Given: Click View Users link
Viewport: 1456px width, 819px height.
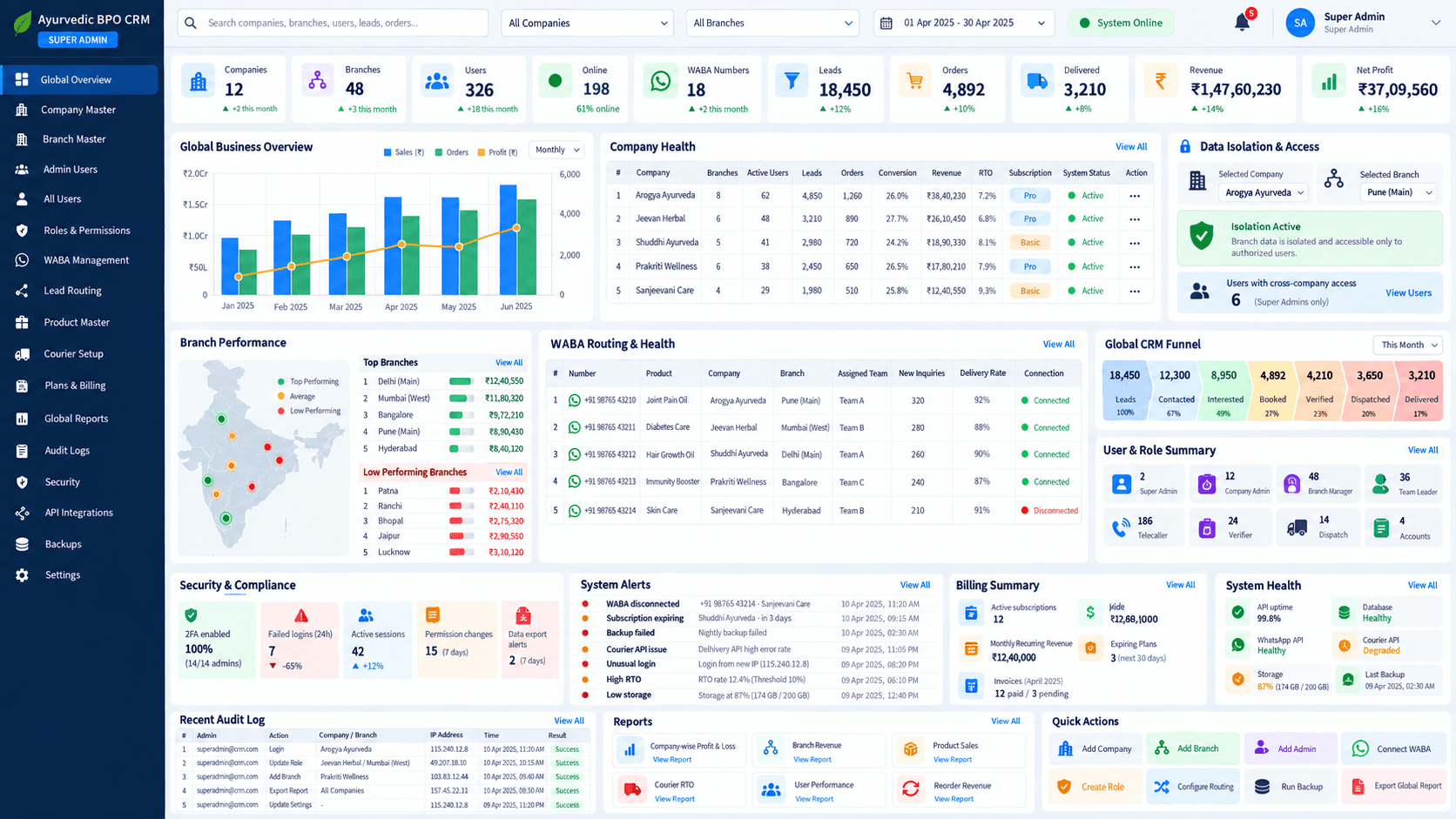Looking at the screenshot, I should pos(1408,293).
